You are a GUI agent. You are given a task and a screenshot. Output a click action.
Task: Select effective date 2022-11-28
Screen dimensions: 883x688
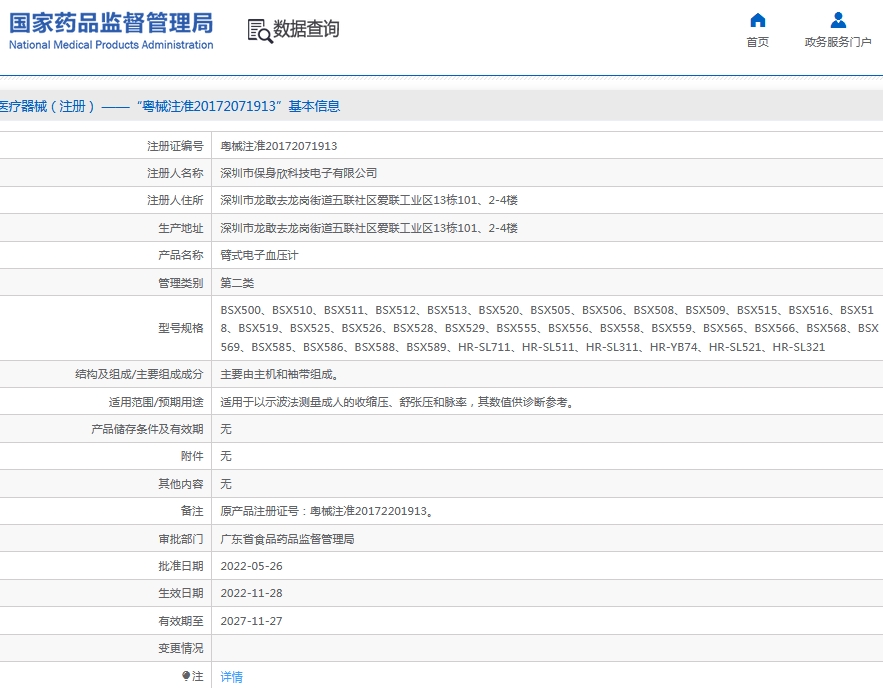coord(251,593)
